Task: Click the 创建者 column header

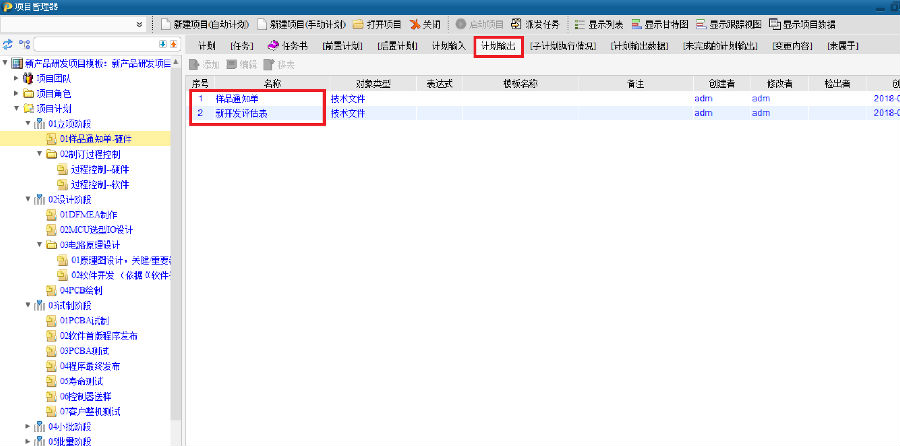Action: pos(721,84)
